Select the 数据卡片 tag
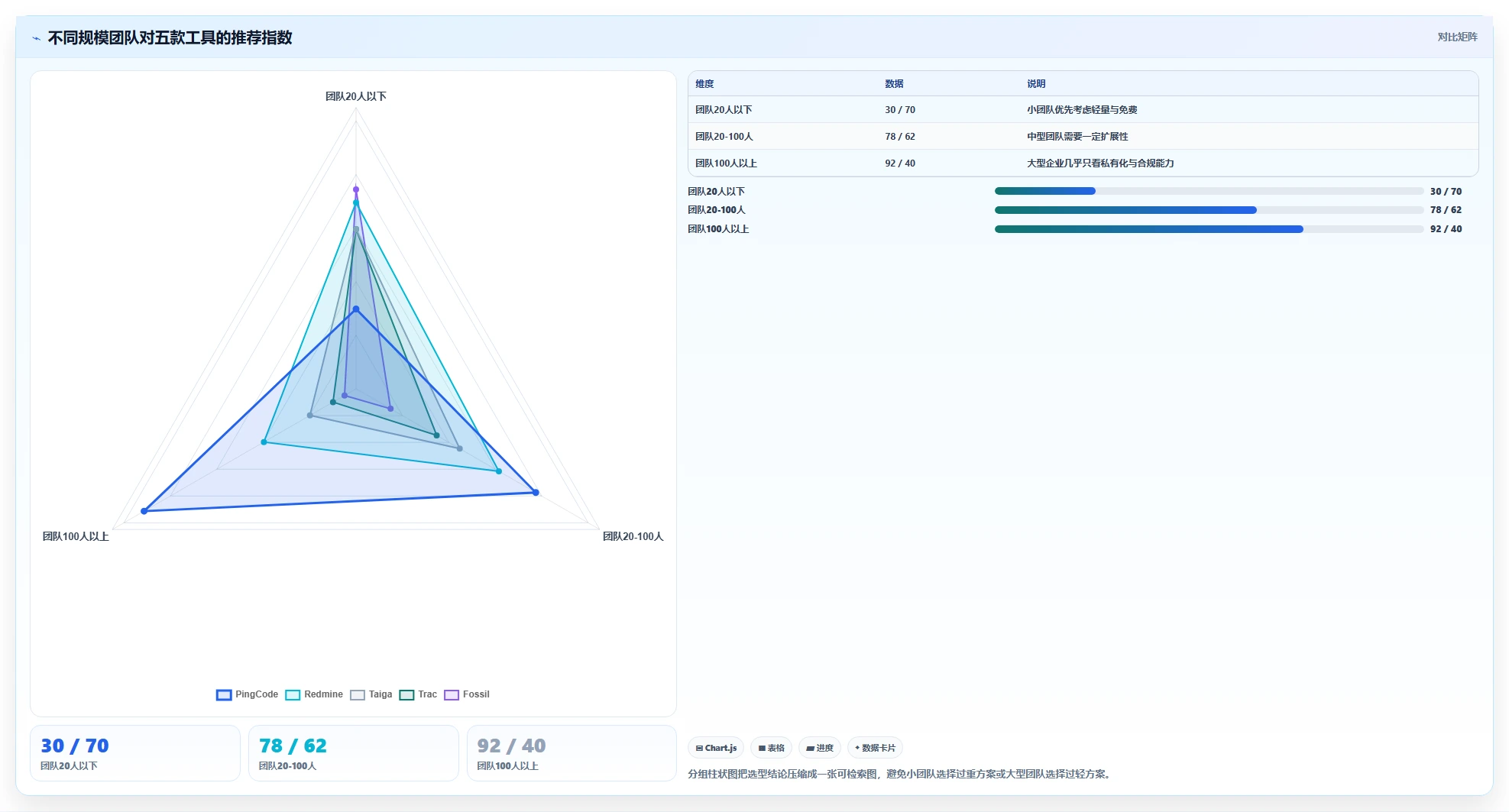The width and height of the screenshot is (1509, 812). tap(875, 748)
